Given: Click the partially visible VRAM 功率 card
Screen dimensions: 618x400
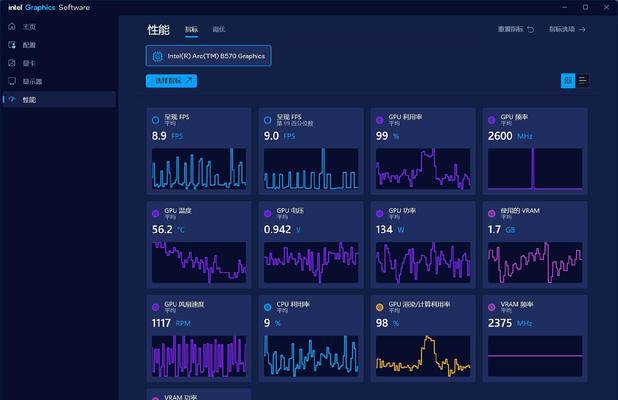Looking at the screenshot, I should [199, 394].
